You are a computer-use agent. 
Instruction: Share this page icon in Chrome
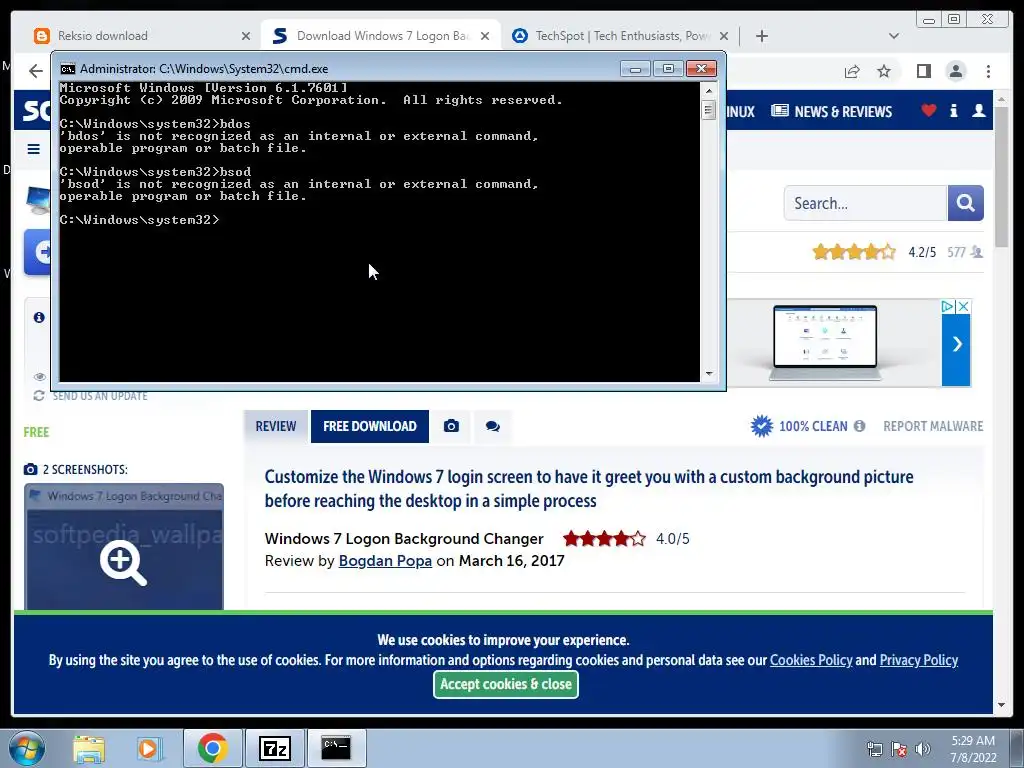852,71
